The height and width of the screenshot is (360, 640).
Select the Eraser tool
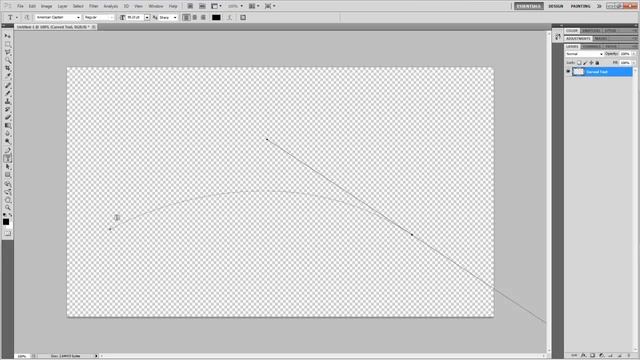click(x=7, y=118)
